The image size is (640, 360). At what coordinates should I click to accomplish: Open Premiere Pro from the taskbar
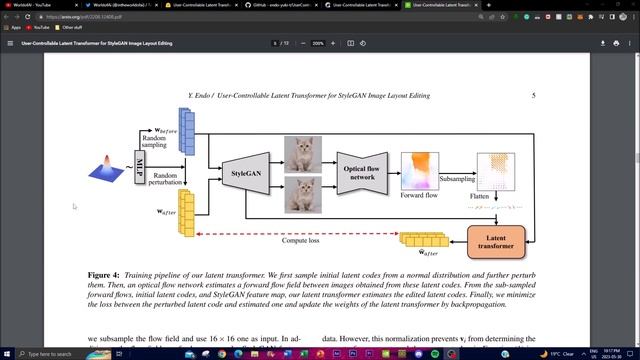coord(369,354)
